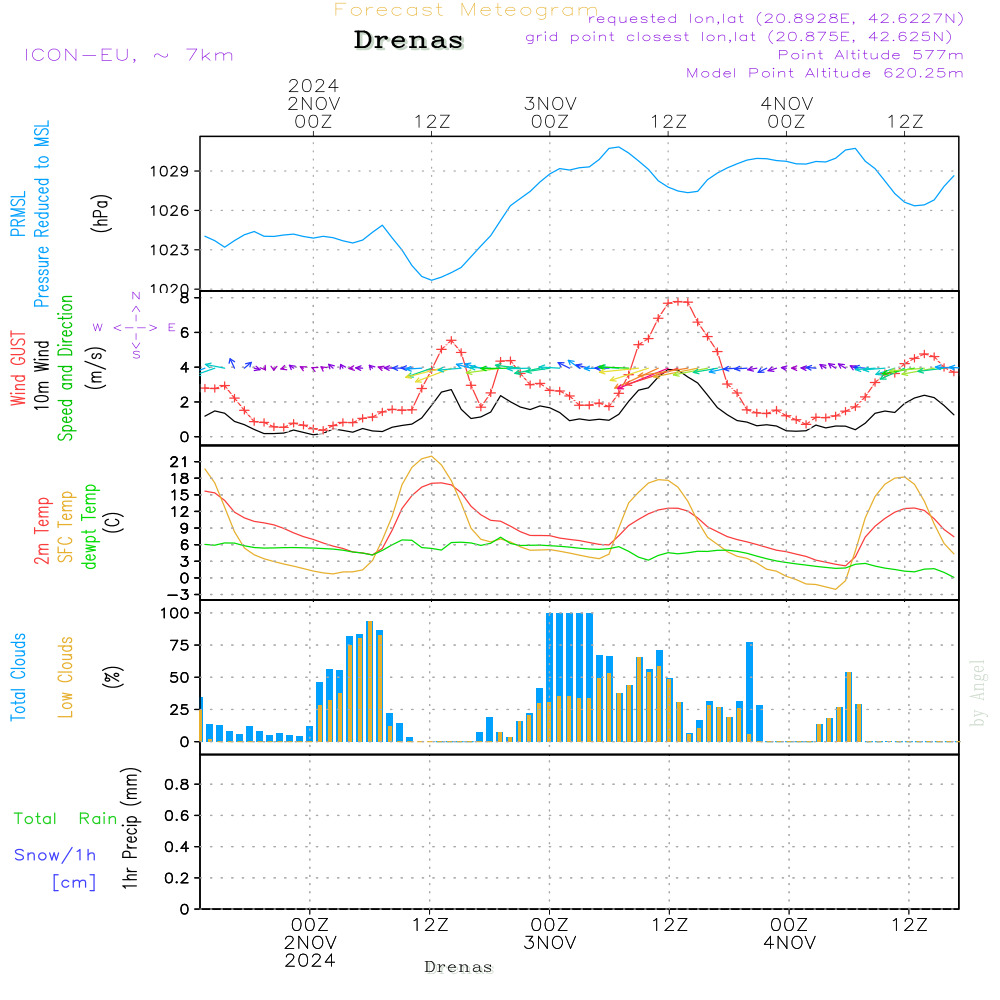Click the 75 value on cloud axis
1000x1000 pixels.
tap(179, 645)
